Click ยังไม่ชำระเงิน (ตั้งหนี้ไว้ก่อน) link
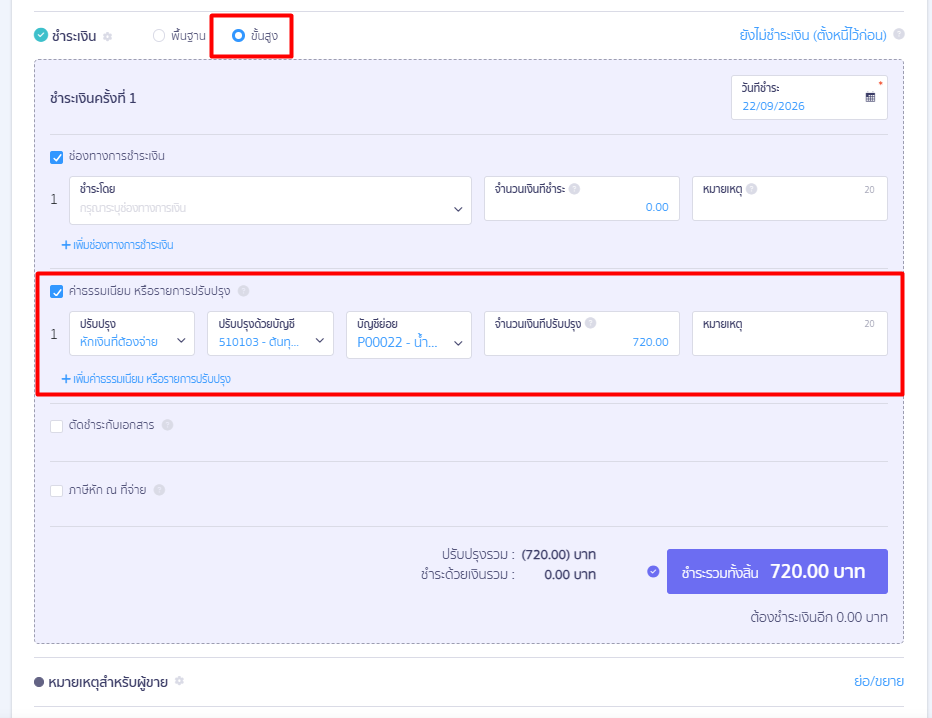 (x=813, y=35)
